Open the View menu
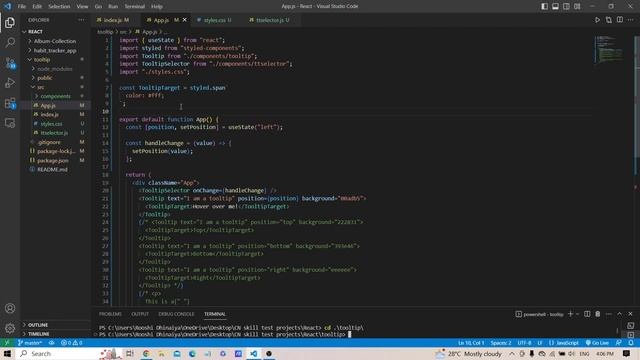Viewport: 640px width, 360px height. point(82,7)
